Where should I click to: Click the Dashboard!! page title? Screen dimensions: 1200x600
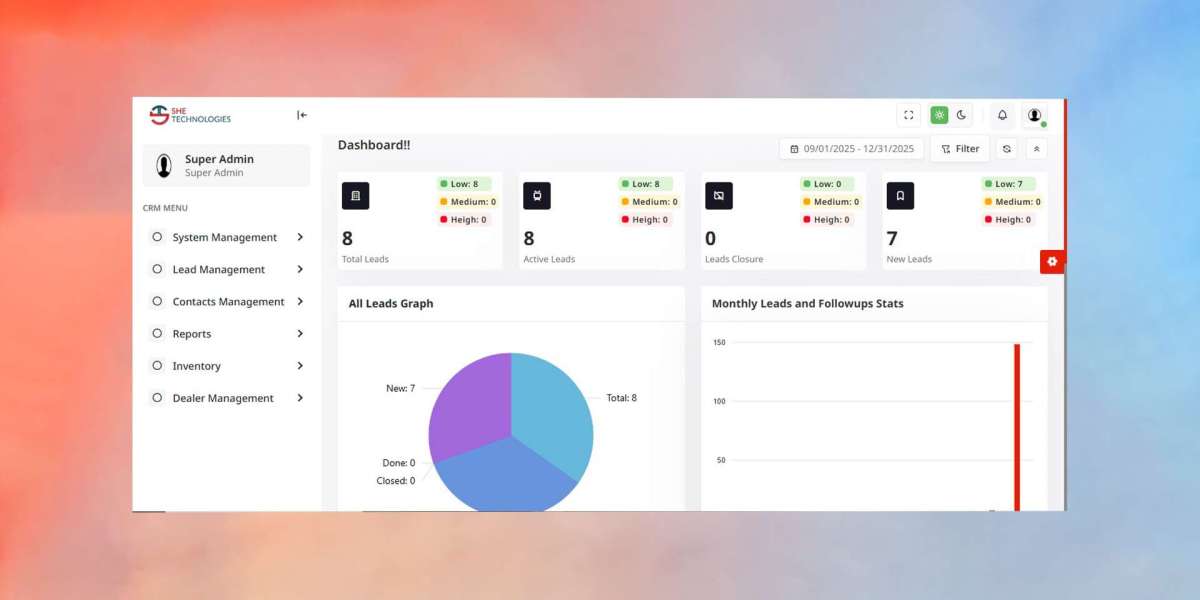pyautogui.click(x=374, y=145)
